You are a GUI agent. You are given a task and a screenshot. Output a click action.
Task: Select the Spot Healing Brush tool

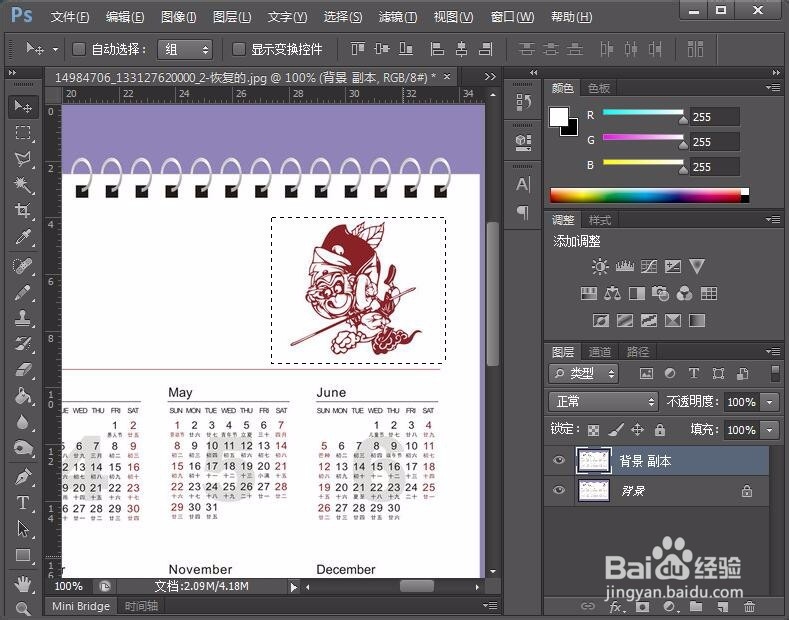click(23, 266)
